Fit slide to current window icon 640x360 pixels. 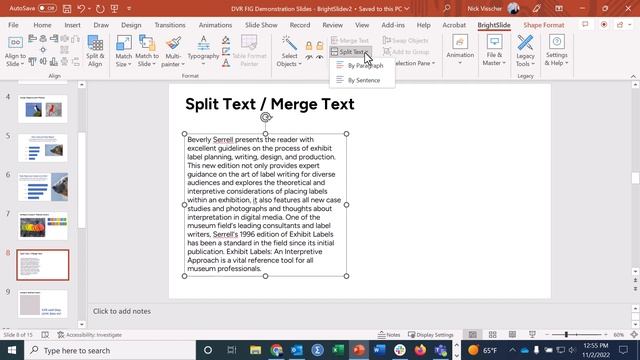tap(634, 335)
